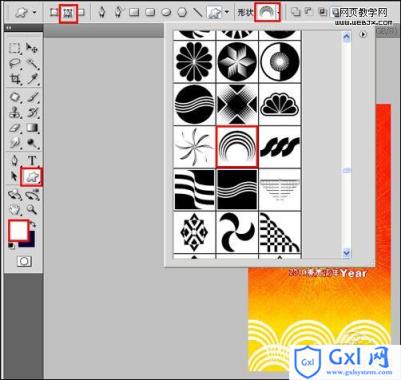The width and height of the screenshot is (401, 380).
Task: Click the shape list scroll down arrow
Action: tap(346, 253)
